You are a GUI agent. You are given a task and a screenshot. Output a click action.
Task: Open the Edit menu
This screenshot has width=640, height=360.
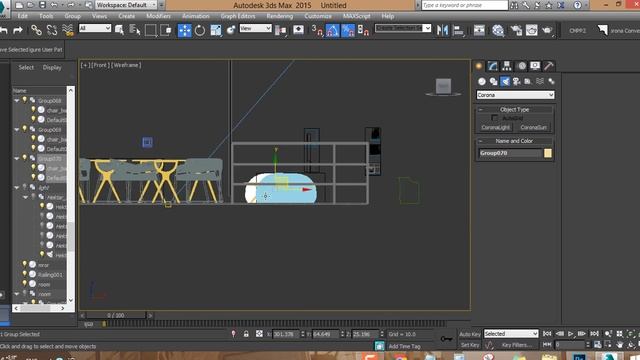pyautogui.click(x=23, y=16)
